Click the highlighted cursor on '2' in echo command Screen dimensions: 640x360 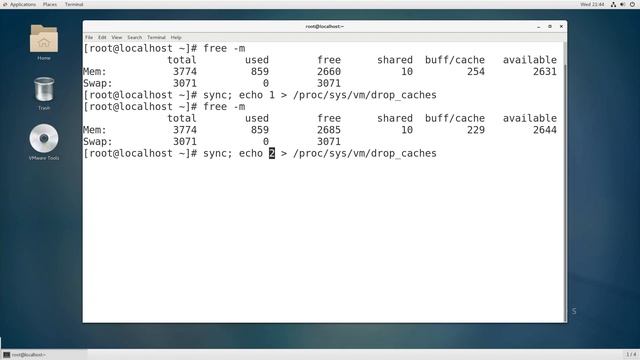pos(272,153)
